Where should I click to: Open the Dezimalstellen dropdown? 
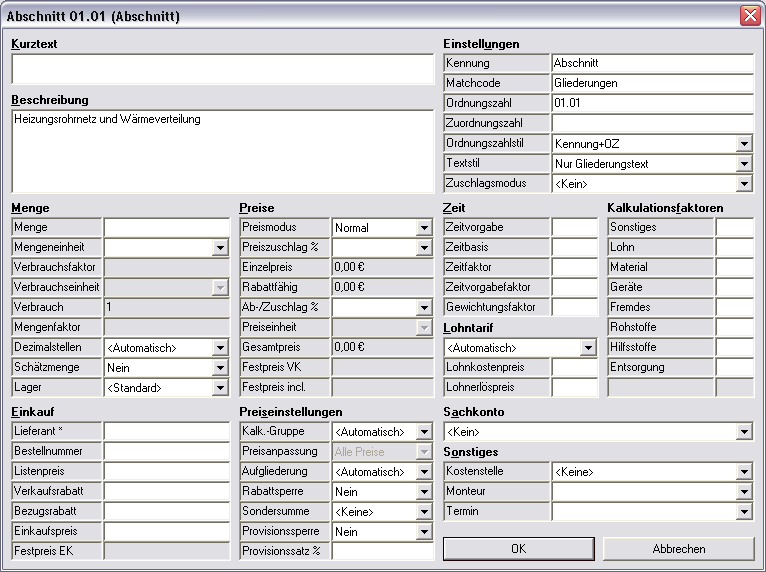click(x=220, y=347)
